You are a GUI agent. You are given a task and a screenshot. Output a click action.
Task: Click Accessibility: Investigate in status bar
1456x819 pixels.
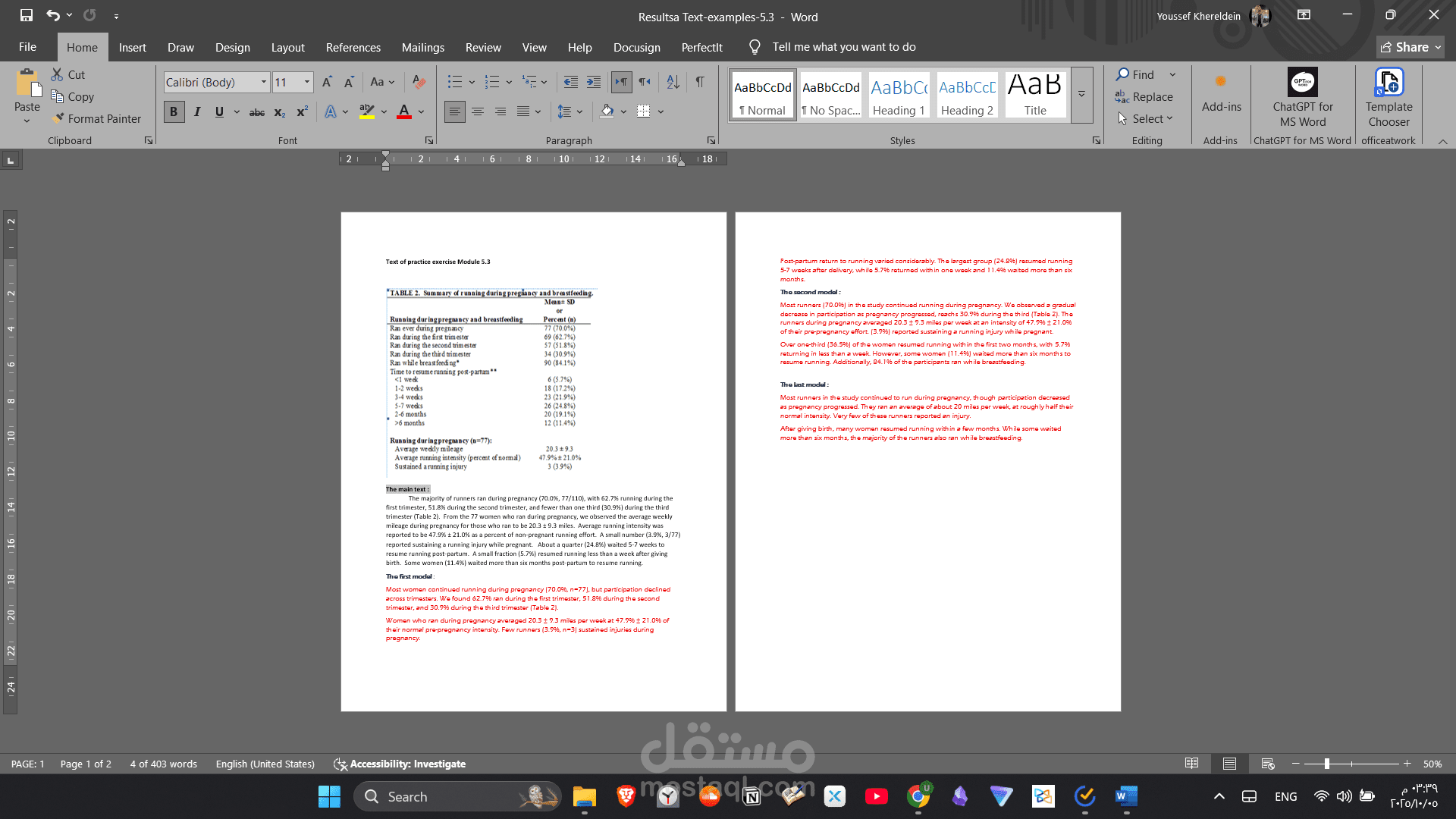pos(400,764)
